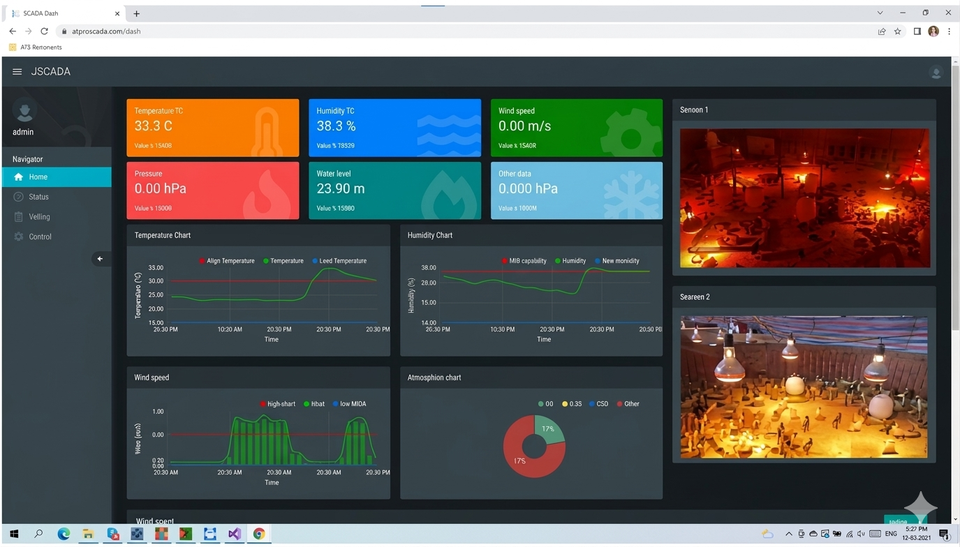Open the browser tab search dropdown chevron
This screenshot has width=960, height=547.
(x=880, y=13)
